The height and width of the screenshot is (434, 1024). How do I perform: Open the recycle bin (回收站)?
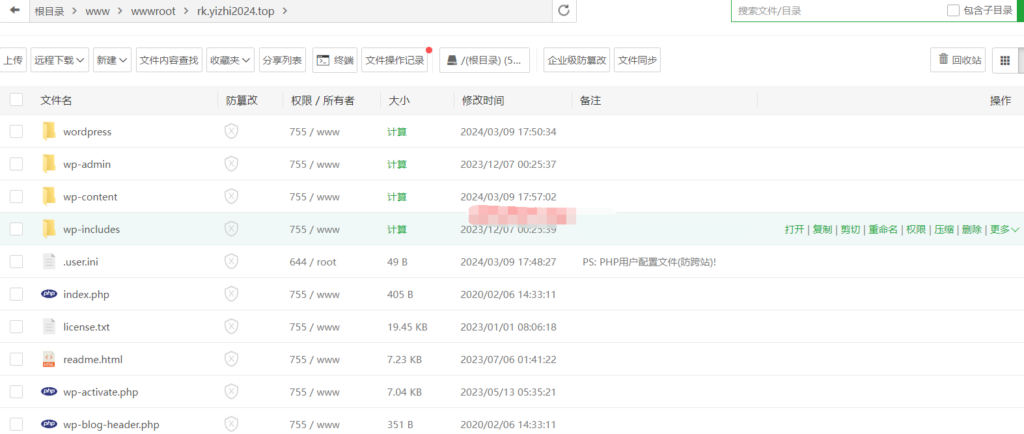coord(959,60)
